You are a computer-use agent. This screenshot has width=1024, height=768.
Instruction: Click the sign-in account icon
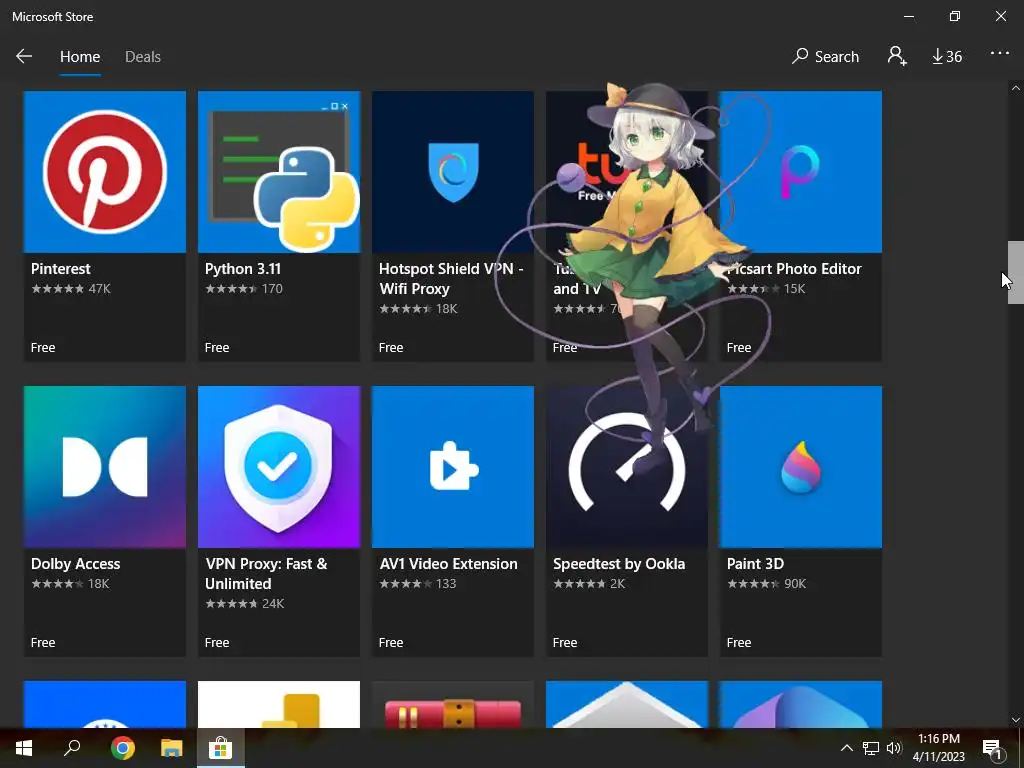click(897, 56)
